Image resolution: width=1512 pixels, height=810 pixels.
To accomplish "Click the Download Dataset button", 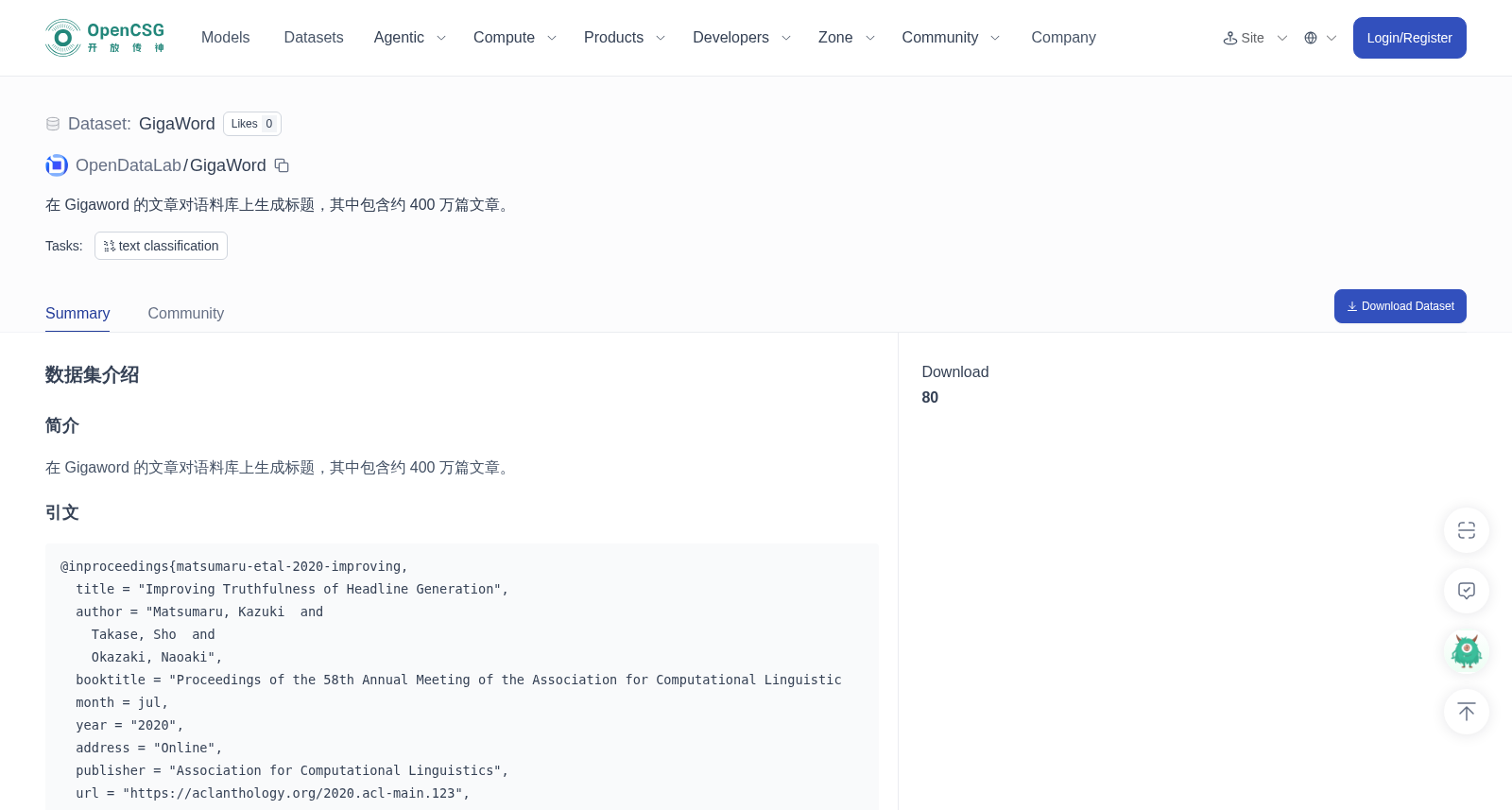I will tap(1400, 306).
